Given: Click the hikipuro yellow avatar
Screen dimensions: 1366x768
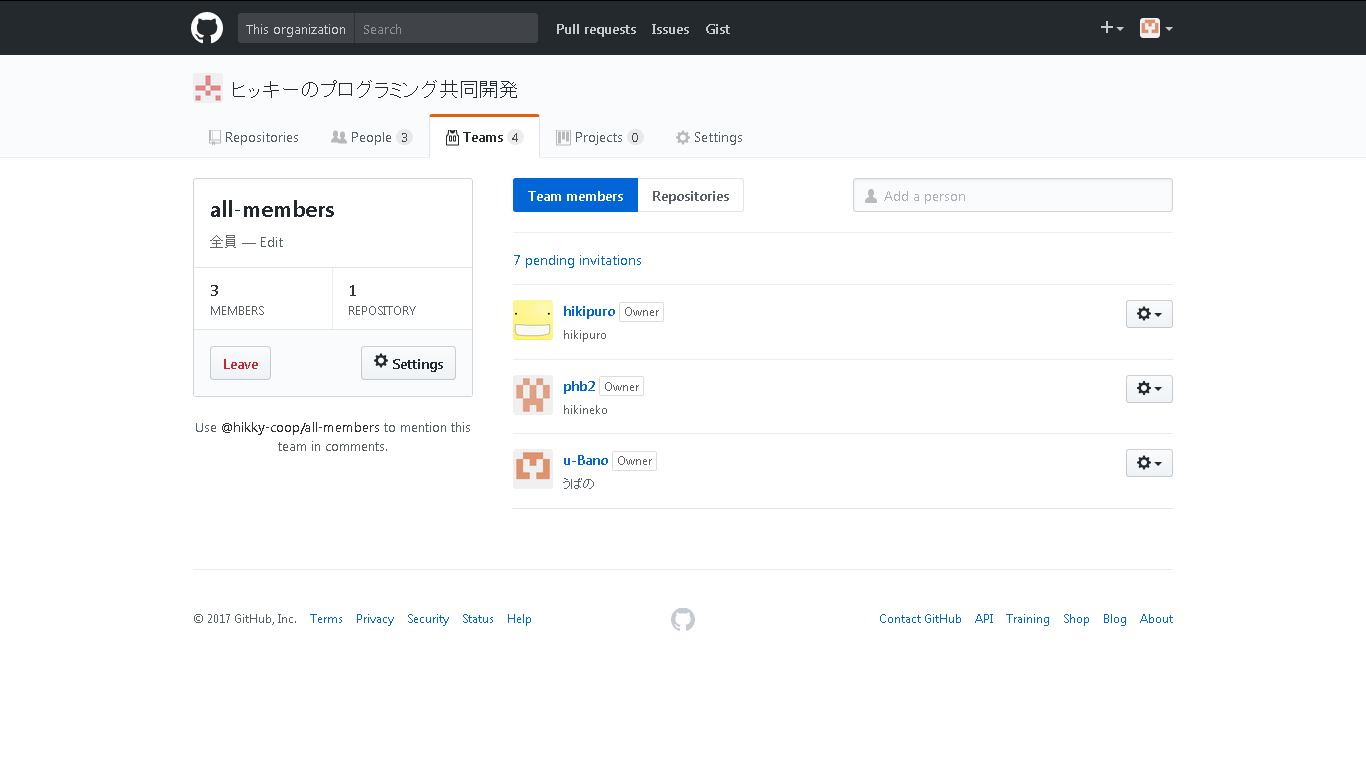Looking at the screenshot, I should [533, 320].
